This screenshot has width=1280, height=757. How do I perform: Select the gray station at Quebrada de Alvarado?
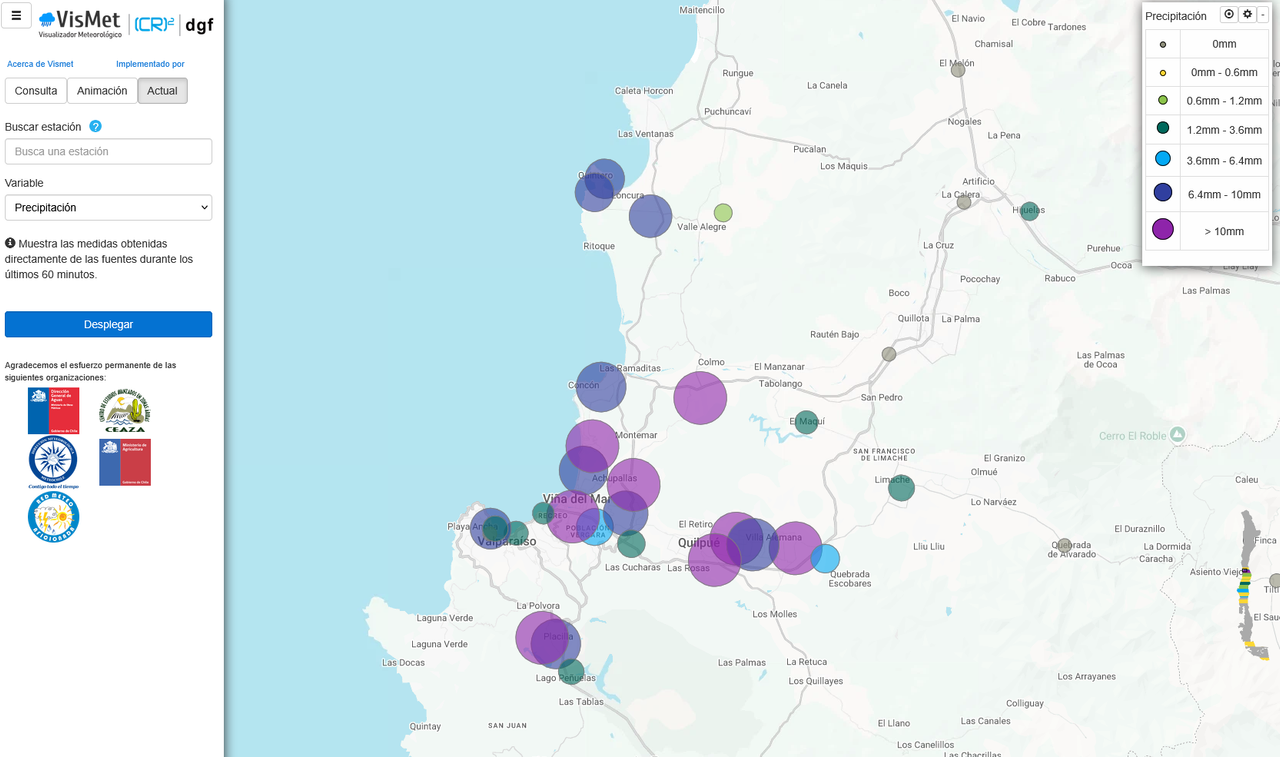pyautogui.click(x=1064, y=546)
